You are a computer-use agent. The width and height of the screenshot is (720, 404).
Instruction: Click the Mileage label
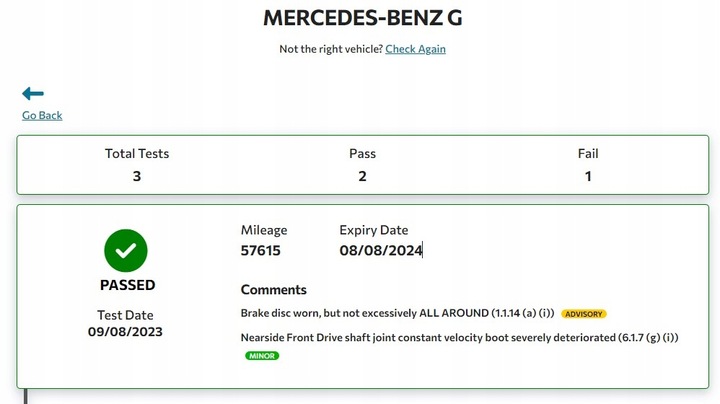point(264,230)
